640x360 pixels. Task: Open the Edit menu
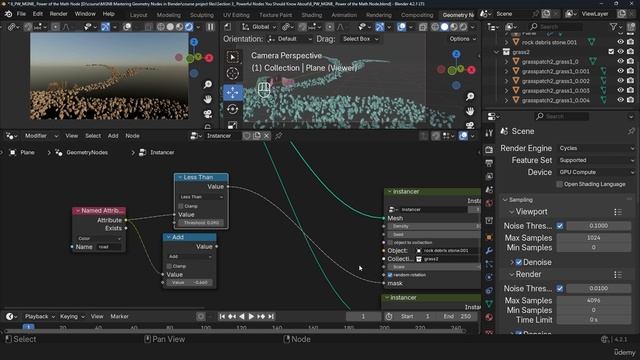coord(38,14)
